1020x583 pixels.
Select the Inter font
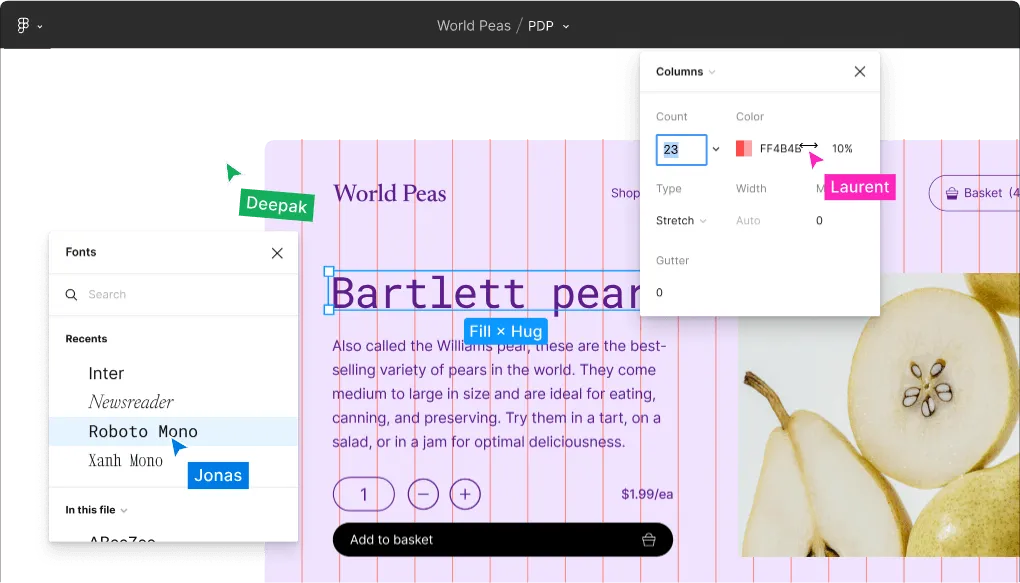106,373
